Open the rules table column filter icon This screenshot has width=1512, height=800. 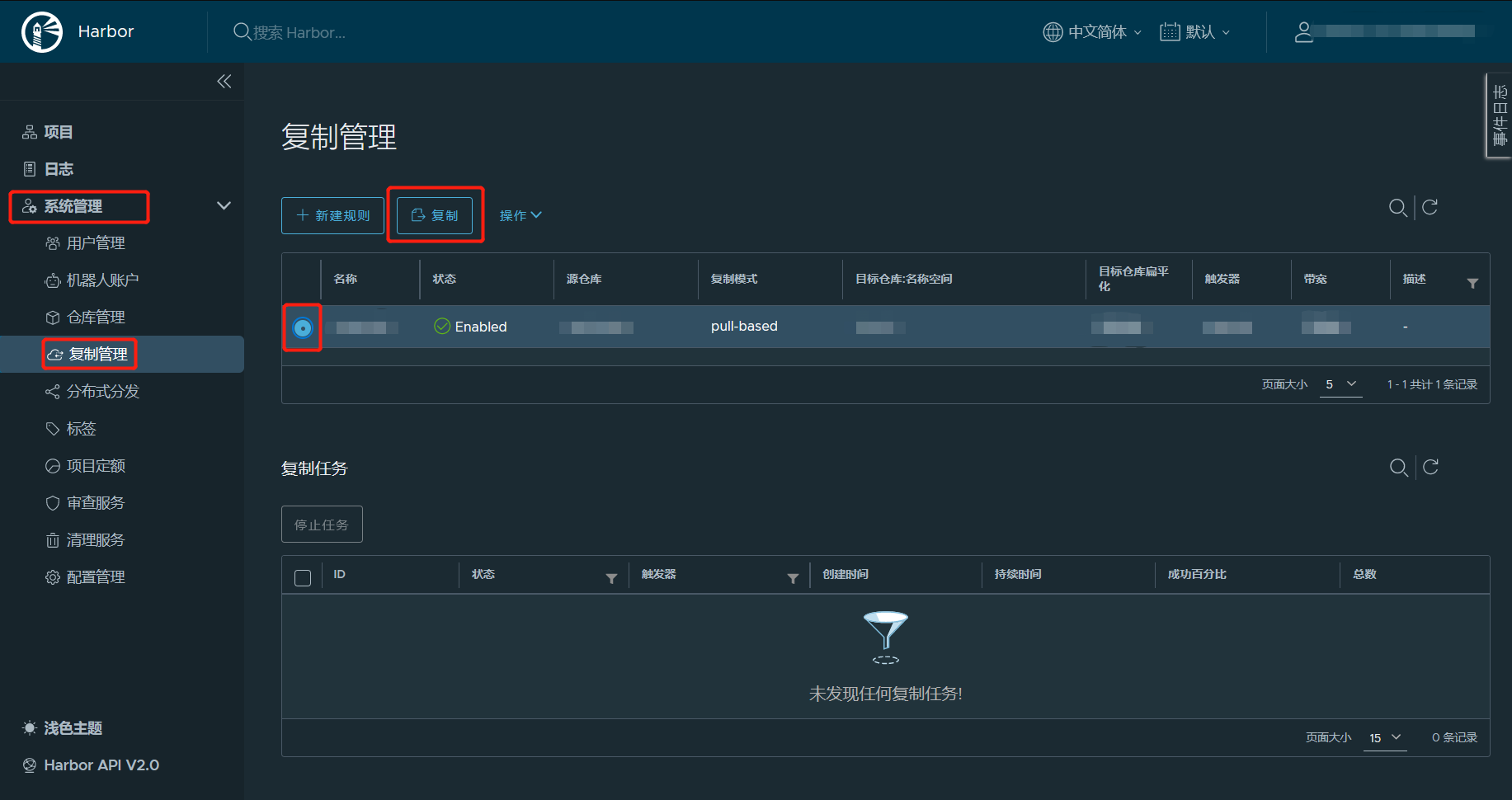pos(1472,283)
